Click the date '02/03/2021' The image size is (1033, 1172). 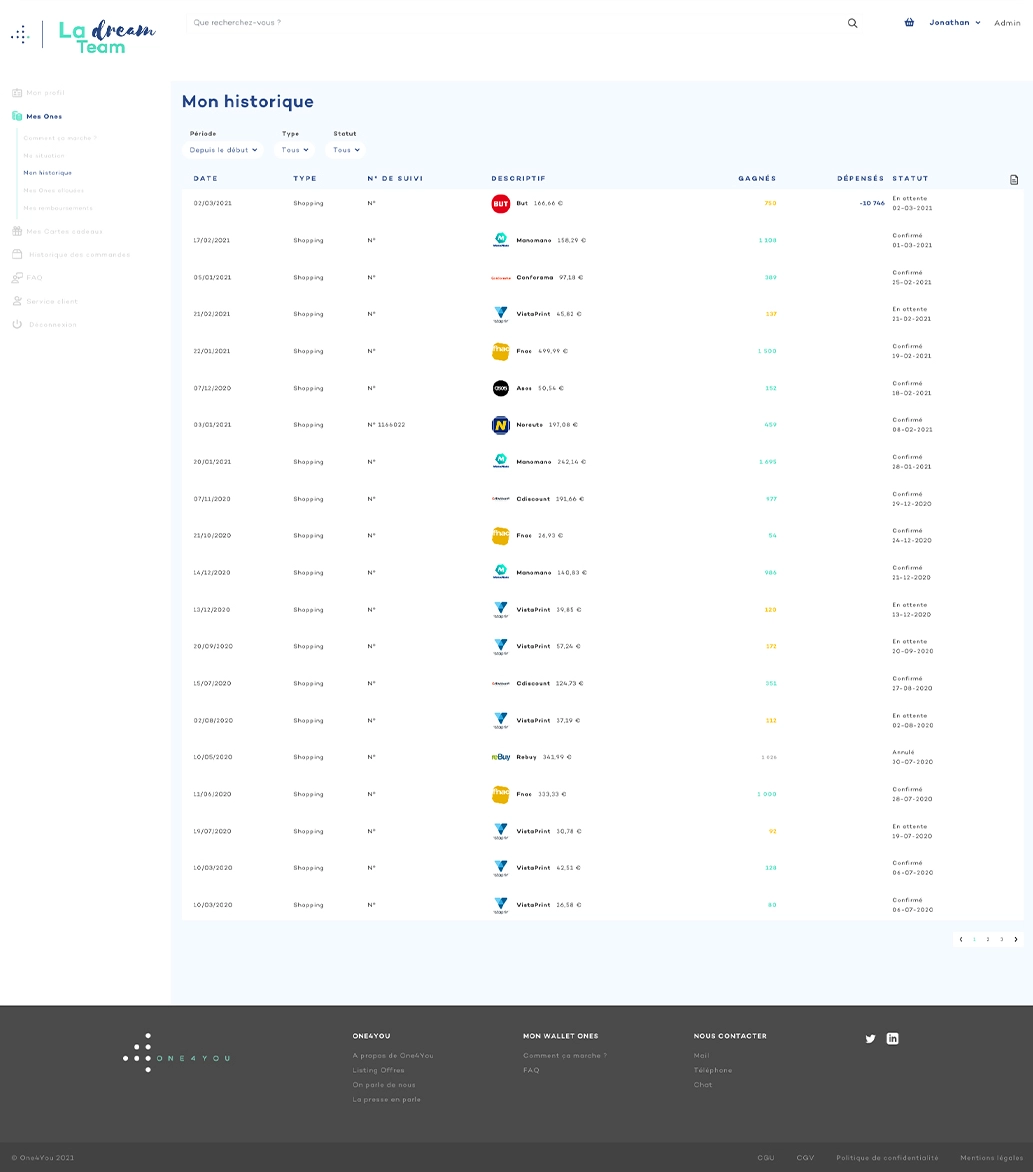click(x=212, y=203)
